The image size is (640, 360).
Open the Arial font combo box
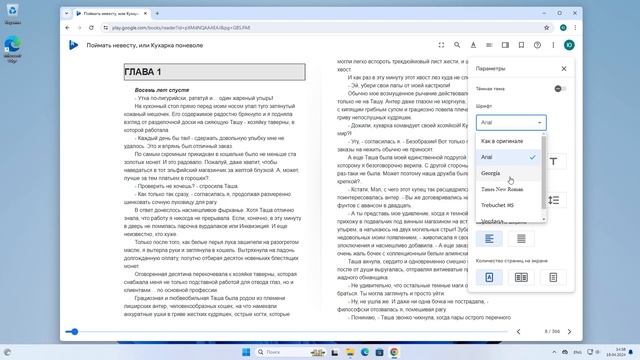[511, 122]
